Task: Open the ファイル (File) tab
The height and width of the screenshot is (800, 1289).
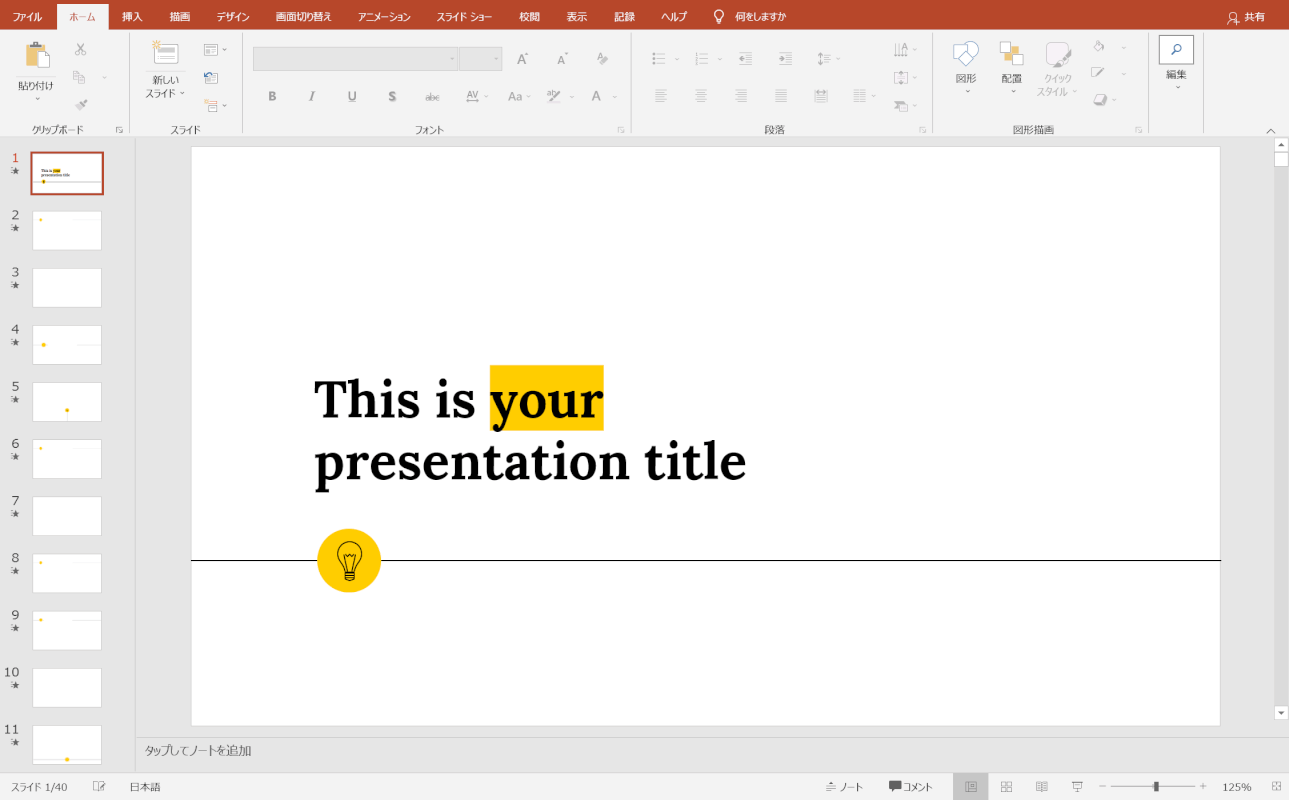Action: tap(27, 17)
